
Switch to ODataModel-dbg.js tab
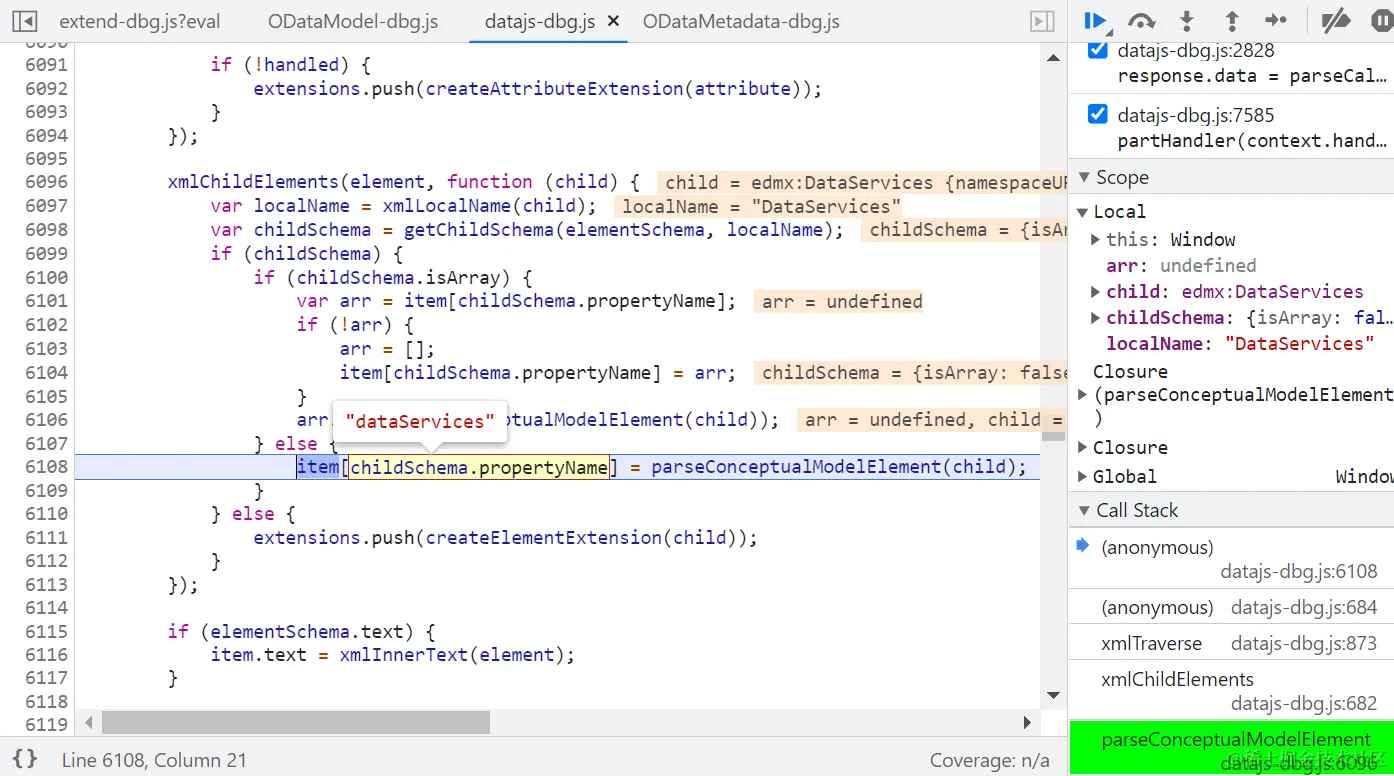click(x=353, y=21)
